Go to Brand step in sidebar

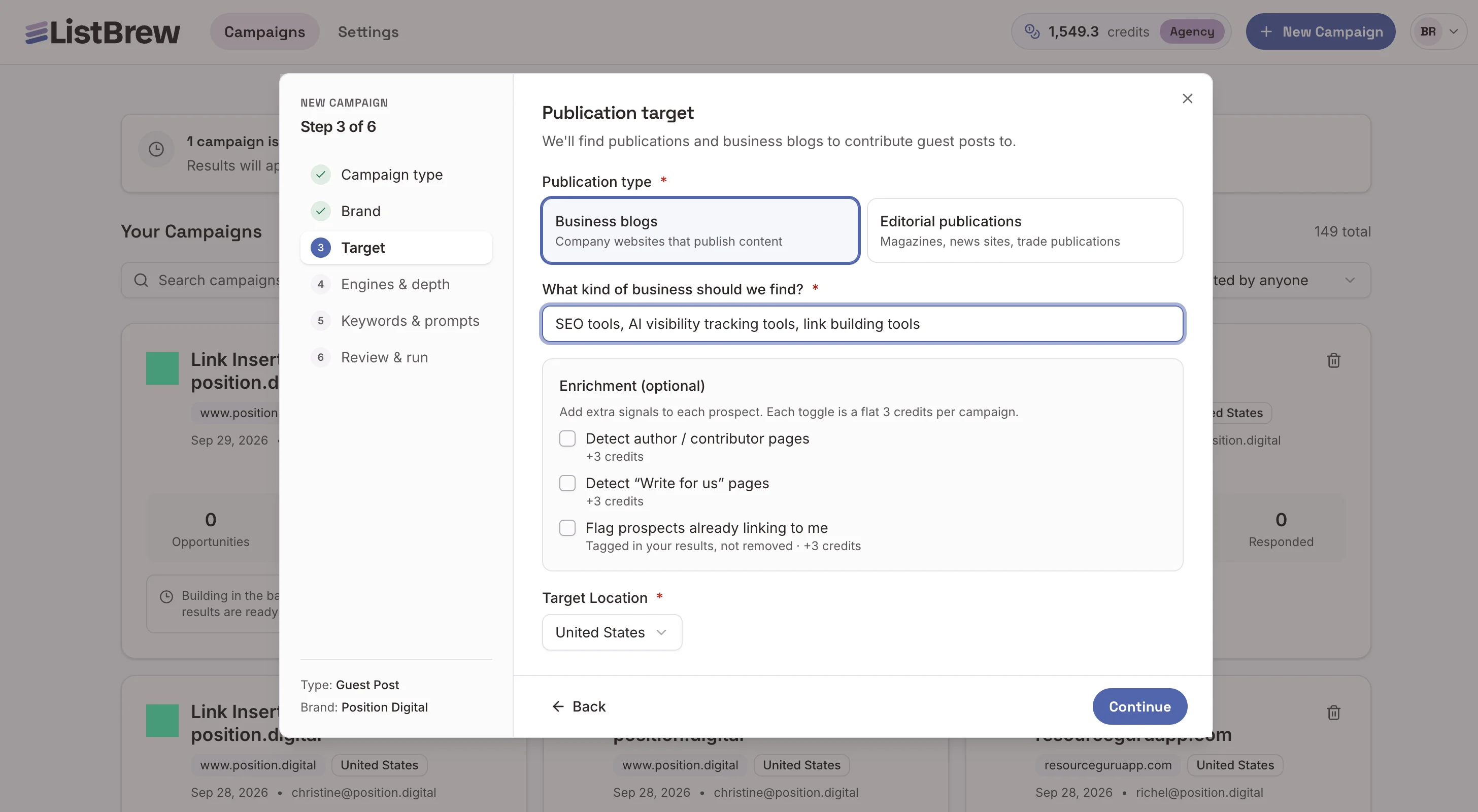[x=396, y=211]
